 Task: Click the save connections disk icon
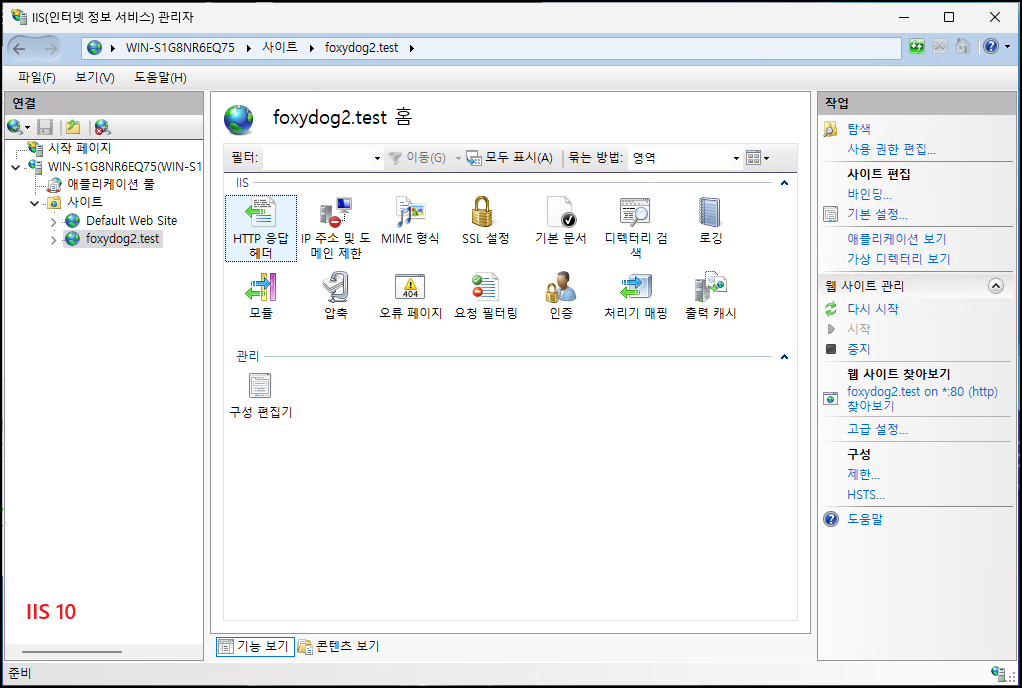(45, 126)
